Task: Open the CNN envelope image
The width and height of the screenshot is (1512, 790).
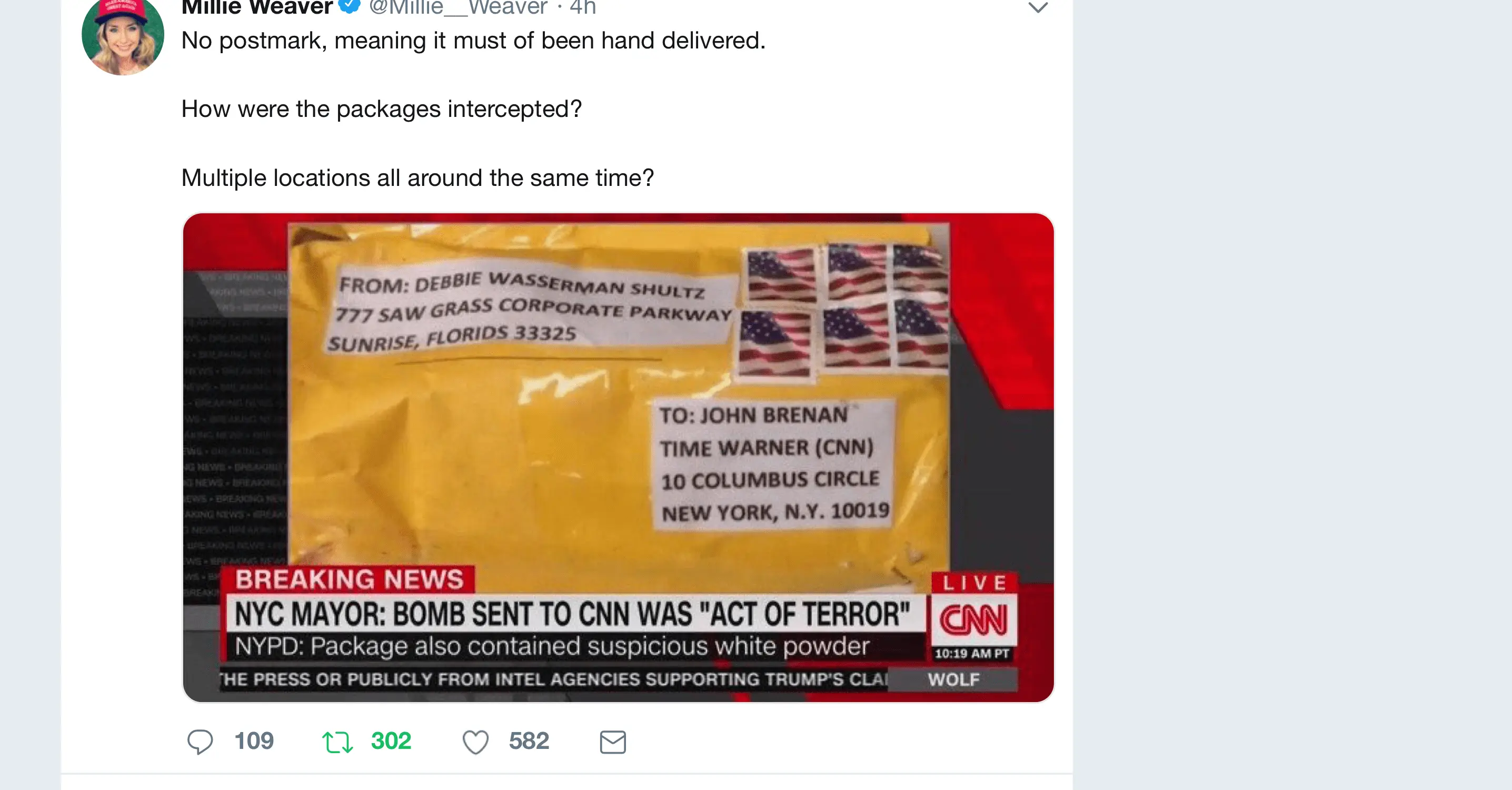Action: pos(619,458)
